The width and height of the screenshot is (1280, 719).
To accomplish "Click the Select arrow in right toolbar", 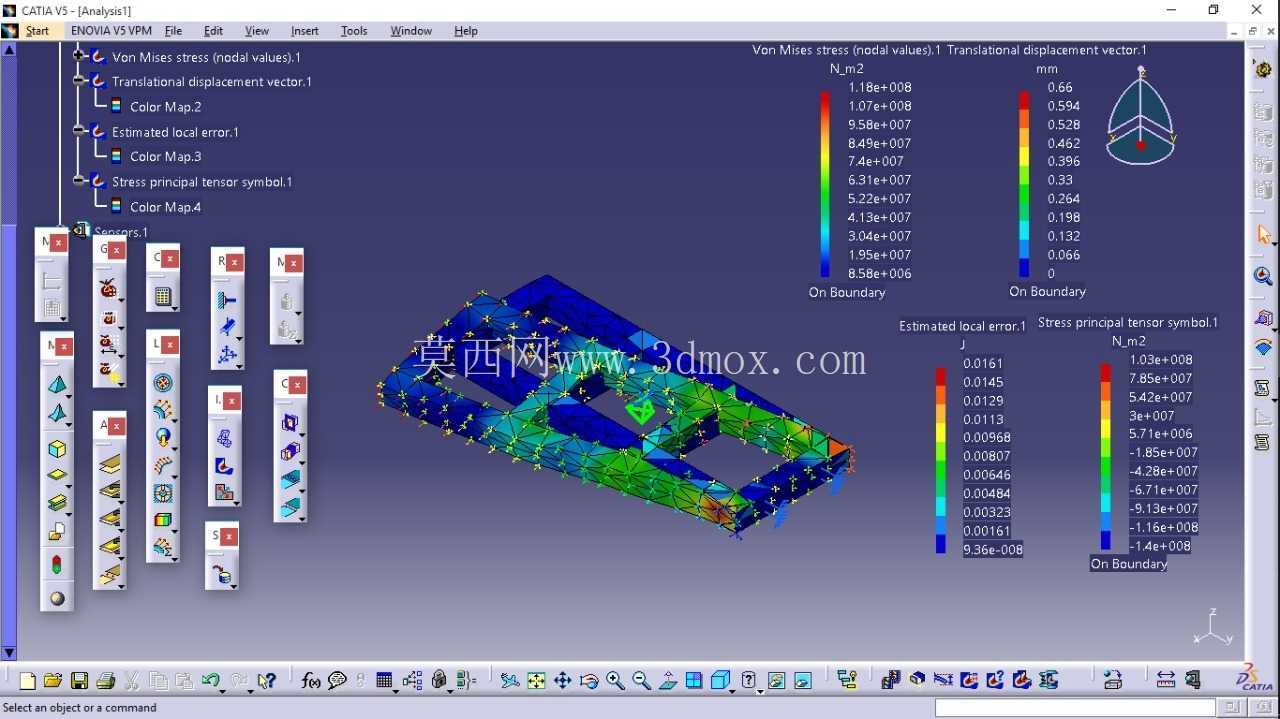I will tap(1263, 236).
